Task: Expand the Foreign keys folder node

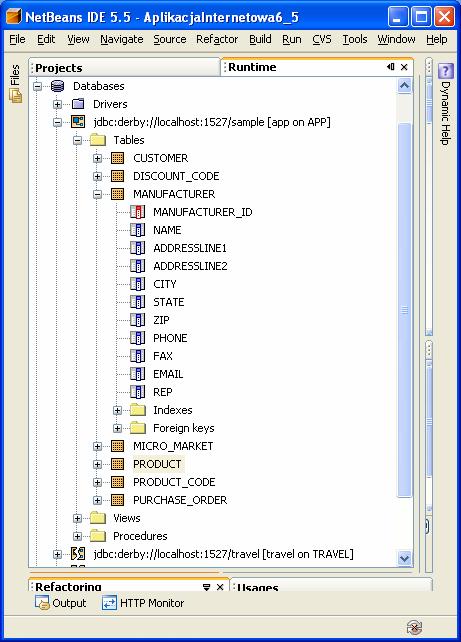Action: click(x=118, y=428)
